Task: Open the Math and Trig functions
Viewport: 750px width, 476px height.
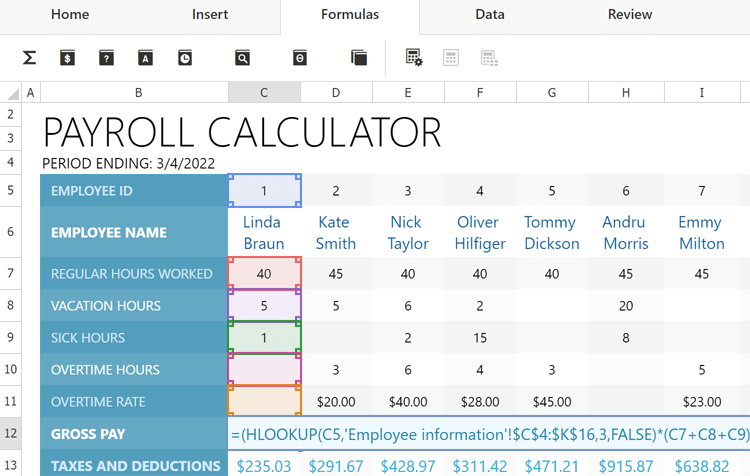Action: coord(300,58)
